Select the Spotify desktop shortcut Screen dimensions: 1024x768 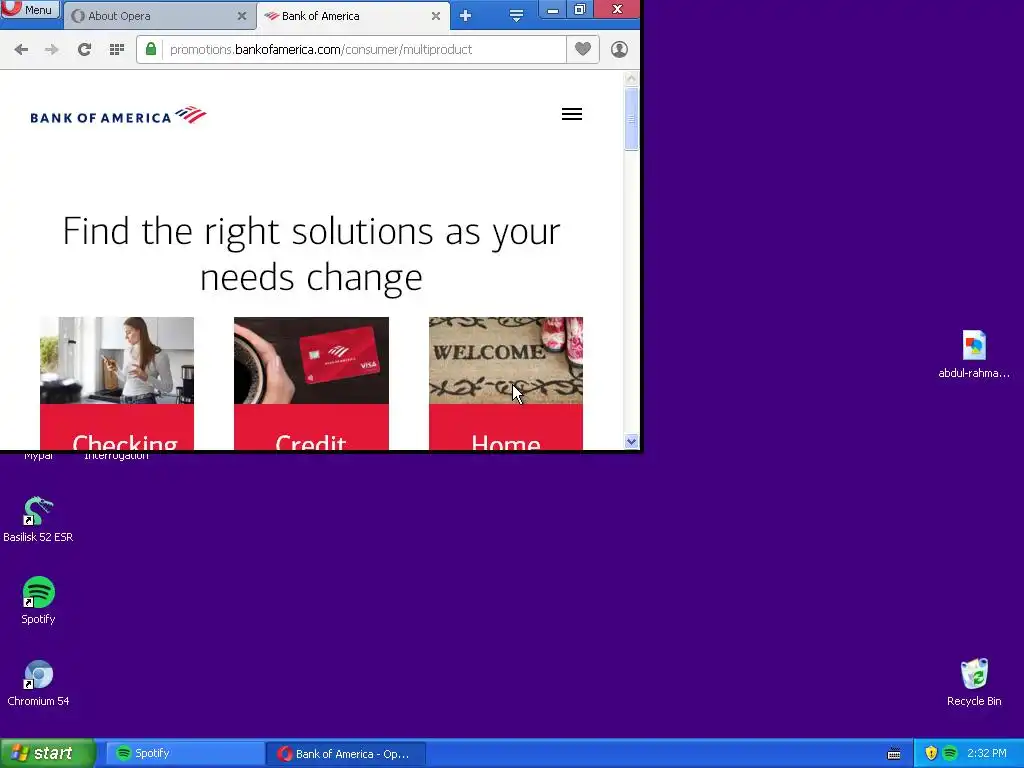[38, 601]
